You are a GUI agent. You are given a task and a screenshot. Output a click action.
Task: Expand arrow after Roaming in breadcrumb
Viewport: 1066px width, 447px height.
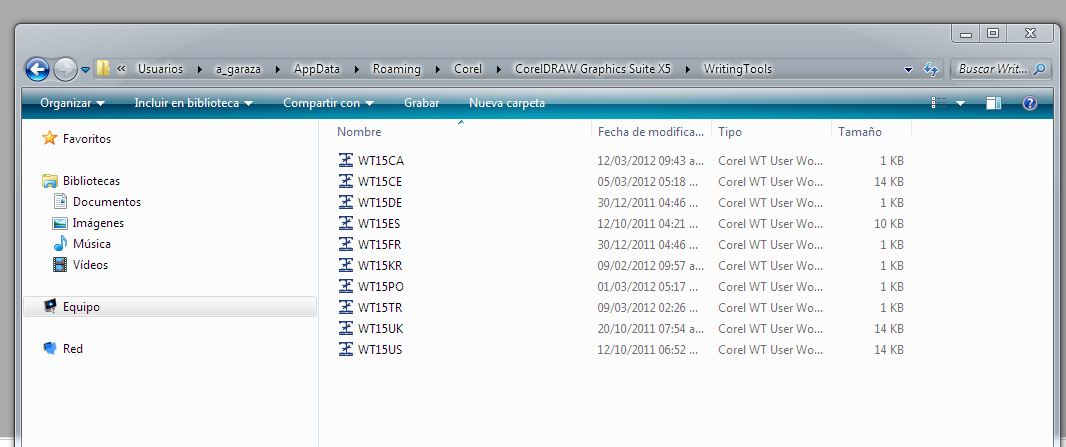coord(437,69)
